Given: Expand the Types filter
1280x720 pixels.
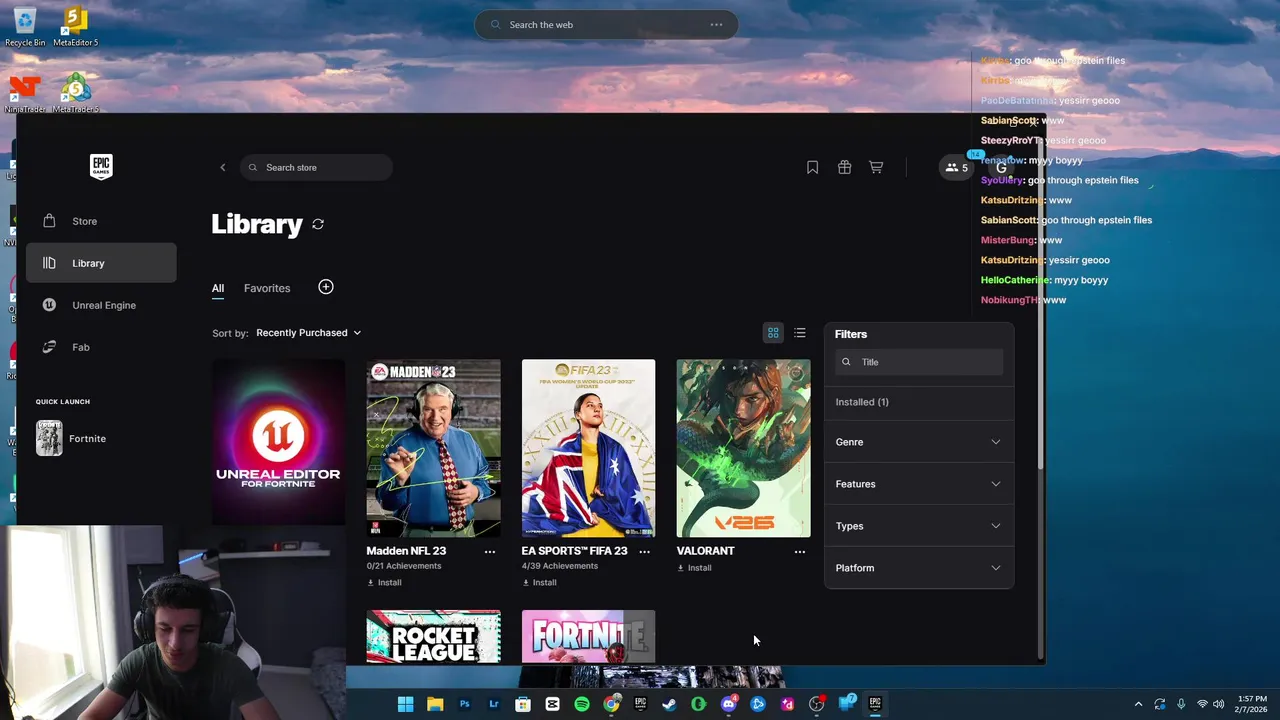Looking at the screenshot, I should click(x=918, y=526).
